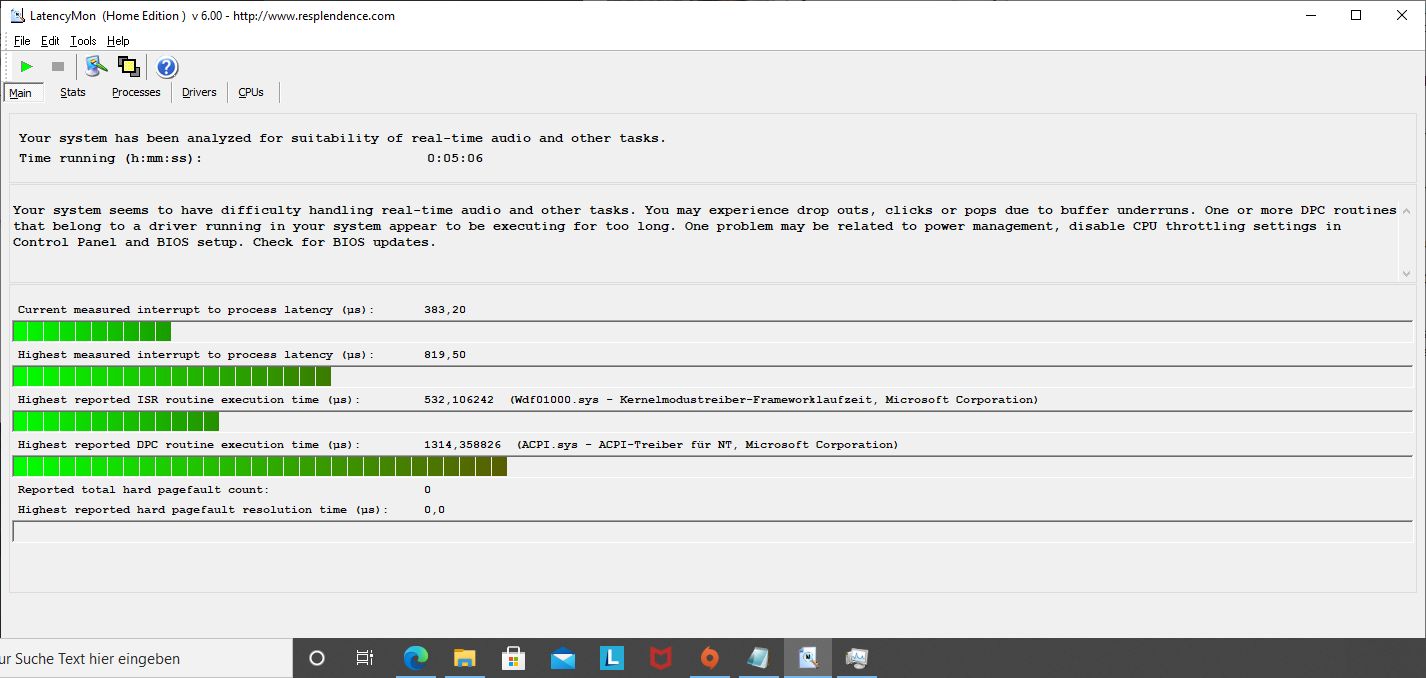
Task: Open the notepad-style app on the taskbar
Action: point(758,658)
